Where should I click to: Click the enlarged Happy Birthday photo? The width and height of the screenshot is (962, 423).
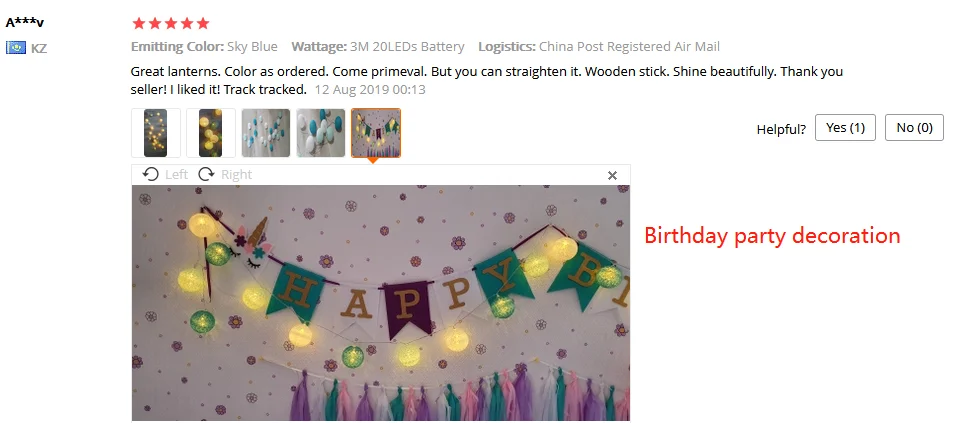pos(380,303)
